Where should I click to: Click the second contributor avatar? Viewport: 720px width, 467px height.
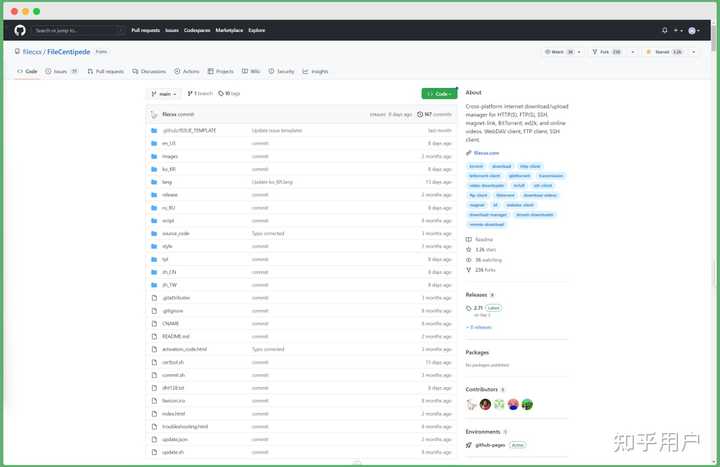485,404
